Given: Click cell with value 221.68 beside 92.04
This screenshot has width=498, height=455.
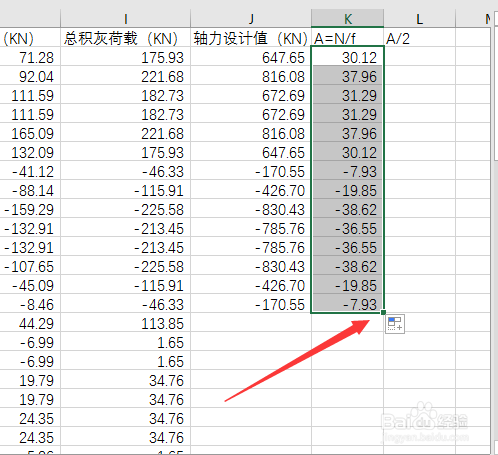Looking at the screenshot, I should pos(125,75).
